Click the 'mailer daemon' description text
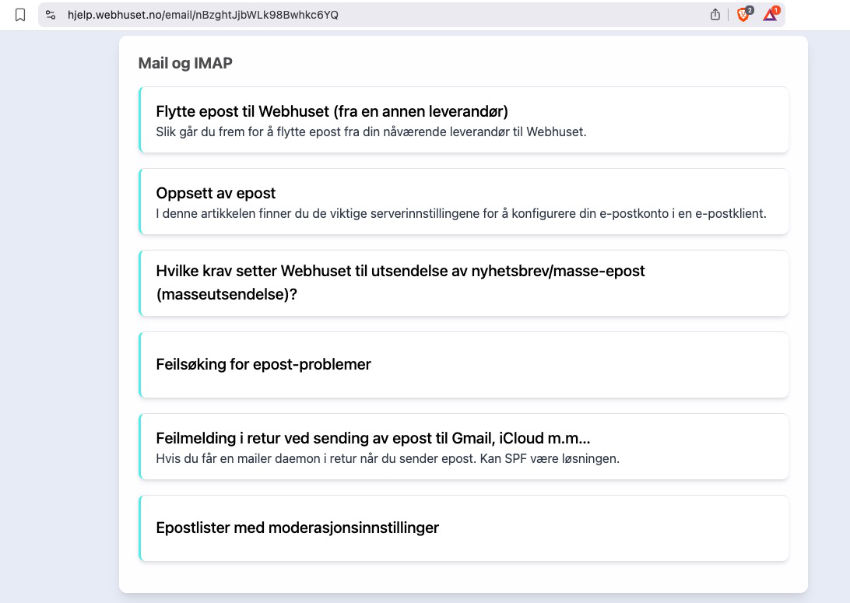The image size is (850, 603). point(388,458)
